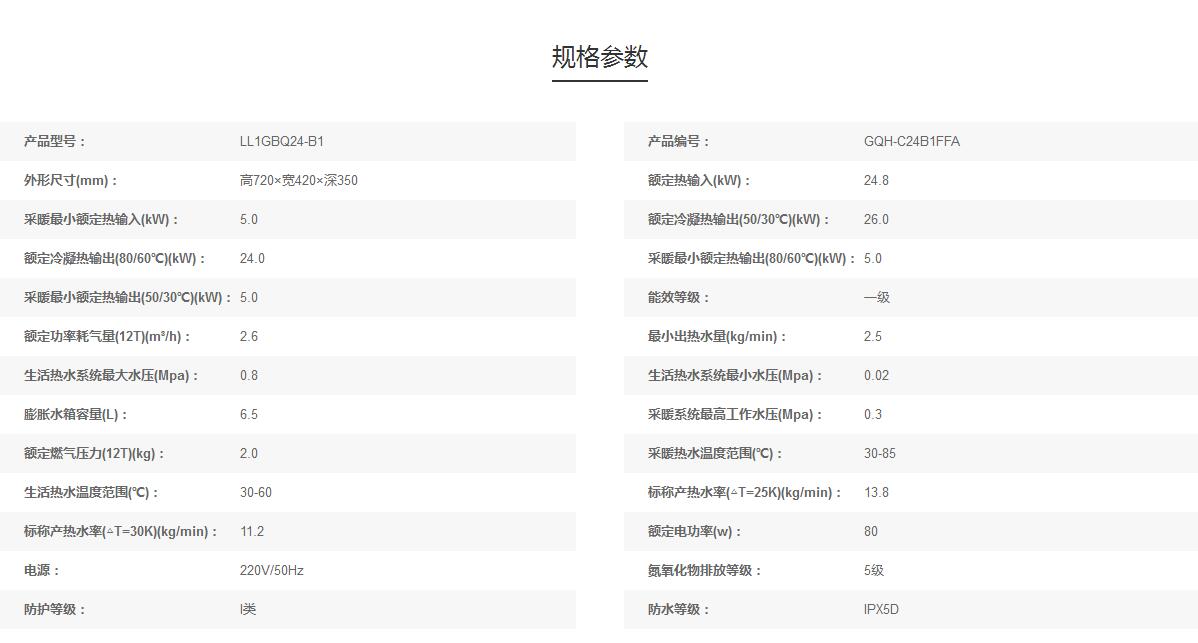The image size is (1198, 643).
Task: Select temperature range value 30-85
Action: (x=880, y=453)
